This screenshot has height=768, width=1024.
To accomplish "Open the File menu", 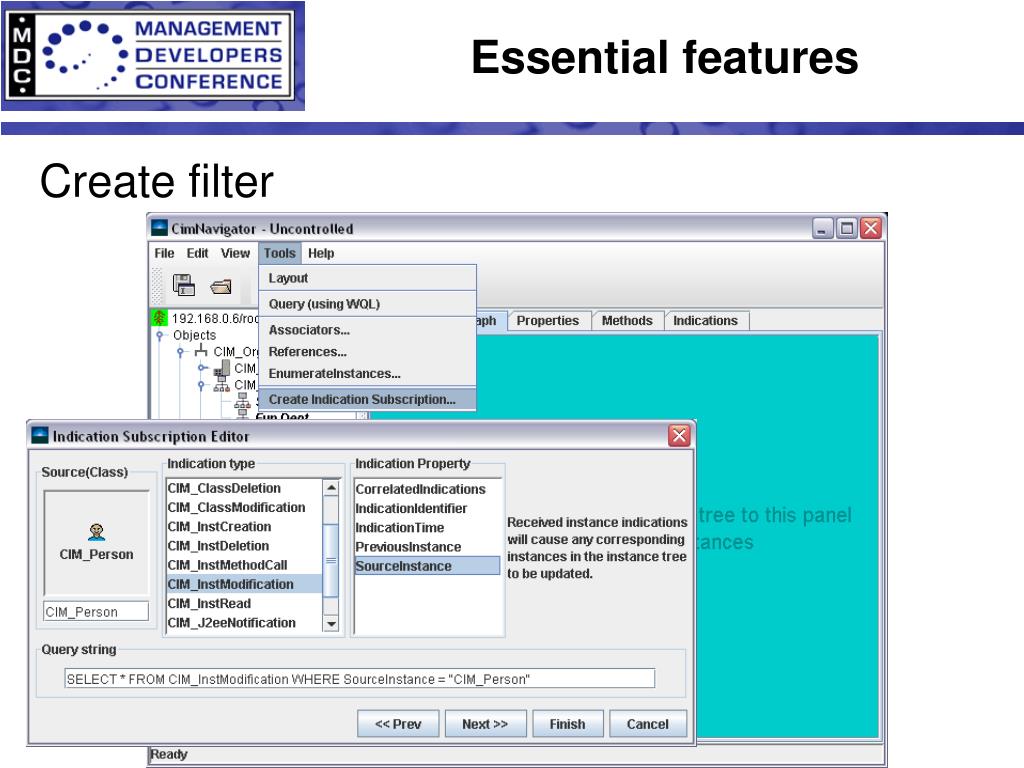I will point(164,253).
